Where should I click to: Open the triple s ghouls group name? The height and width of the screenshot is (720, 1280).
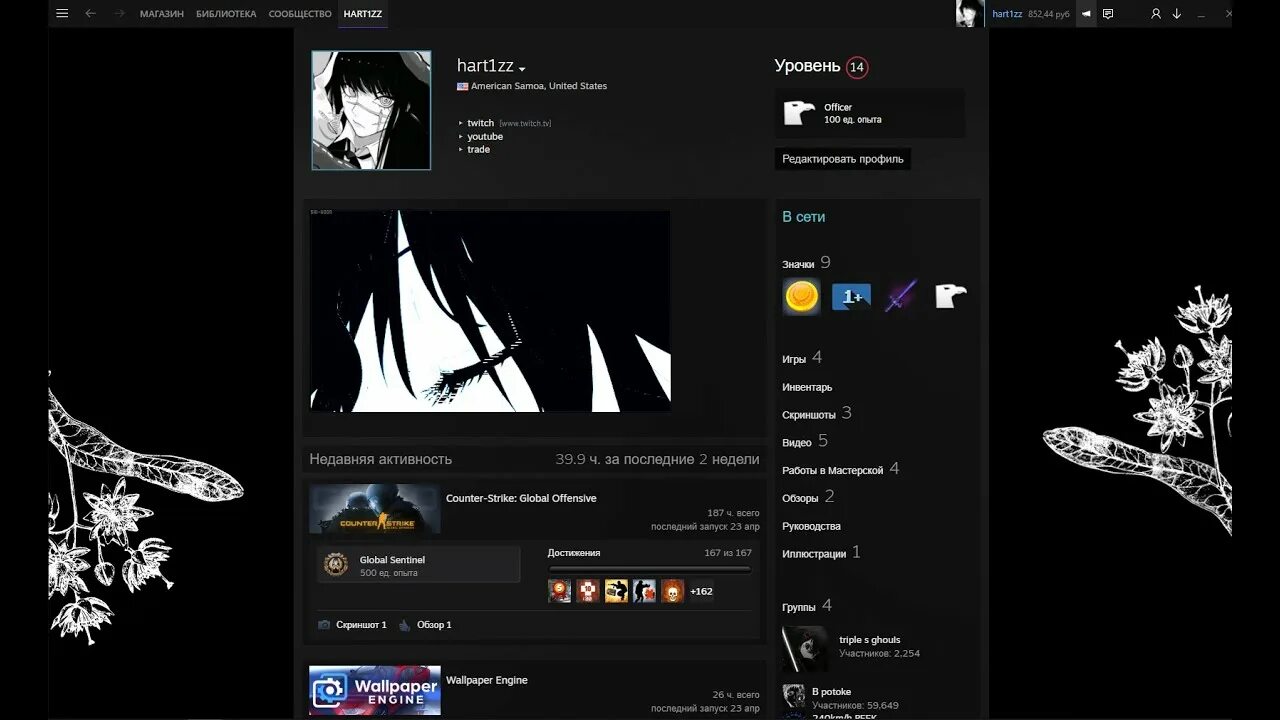(869, 640)
